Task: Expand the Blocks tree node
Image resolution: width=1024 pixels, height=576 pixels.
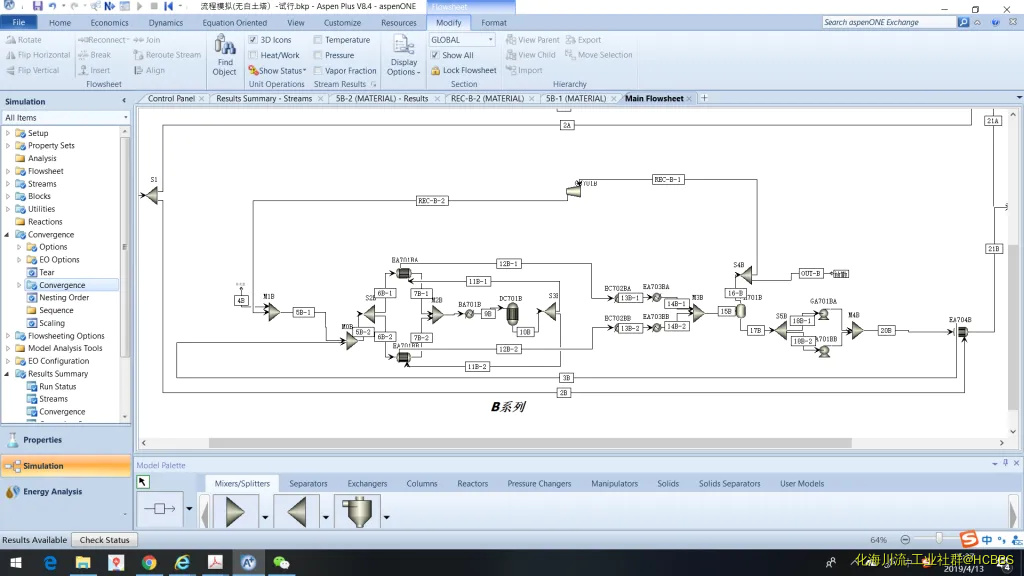Action: pyautogui.click(x=8, y=197)
